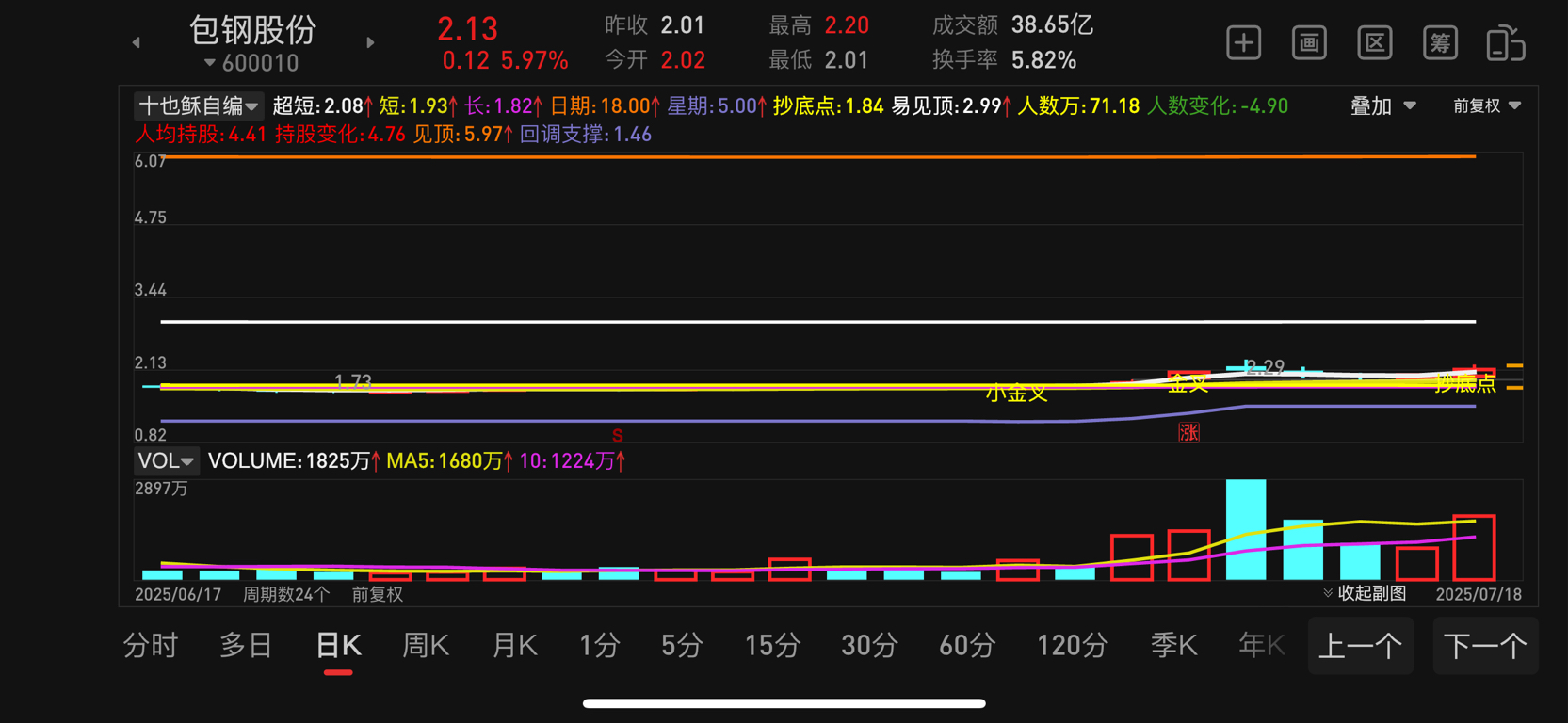Tap the home indicator bar
This screenshot has height=724, width=1568.
(784, 703)
